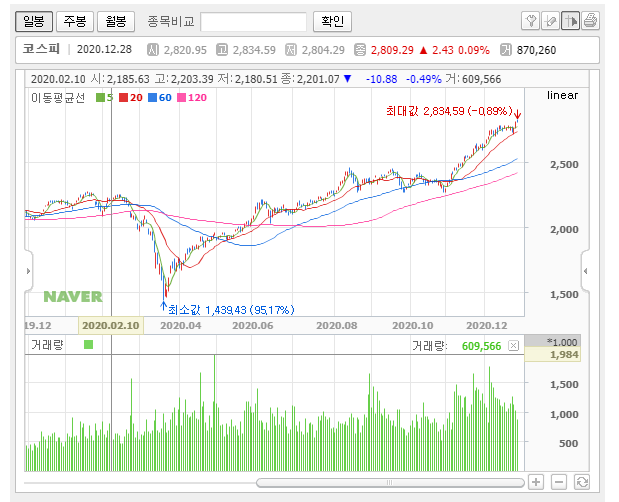This screenshot has height=502, width=619.
Task: Click the 이동평균선 legend label
Action: point(58,97)
